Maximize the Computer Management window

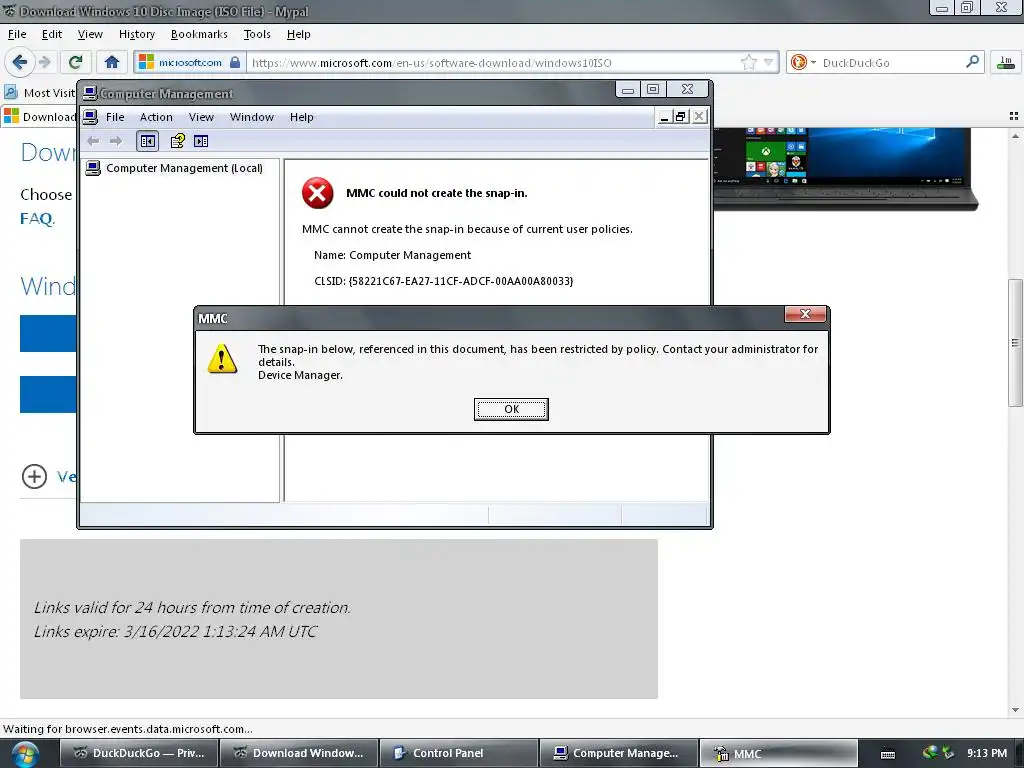pos(653,89)
